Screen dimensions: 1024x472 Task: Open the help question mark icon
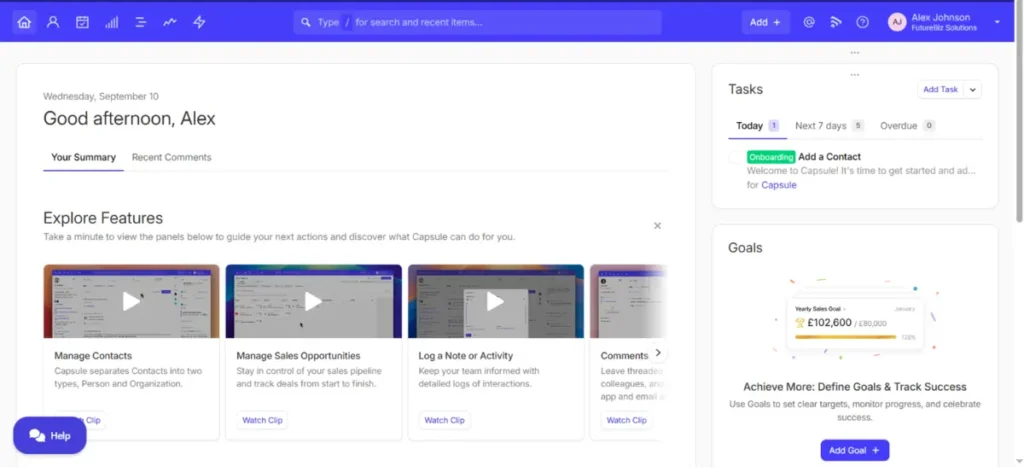click(x=862, y=22)
